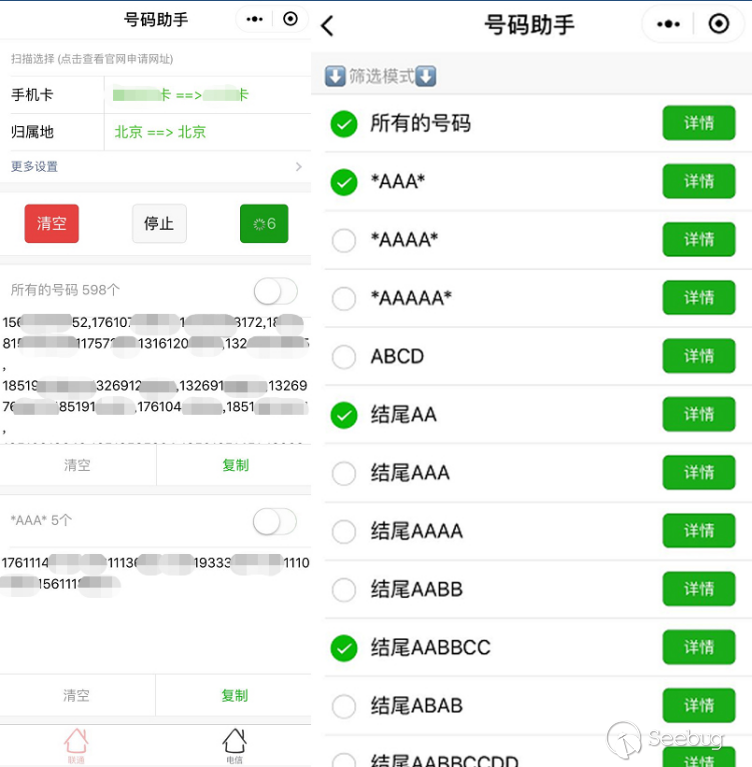Click the red 清空 button

point(51,224)
